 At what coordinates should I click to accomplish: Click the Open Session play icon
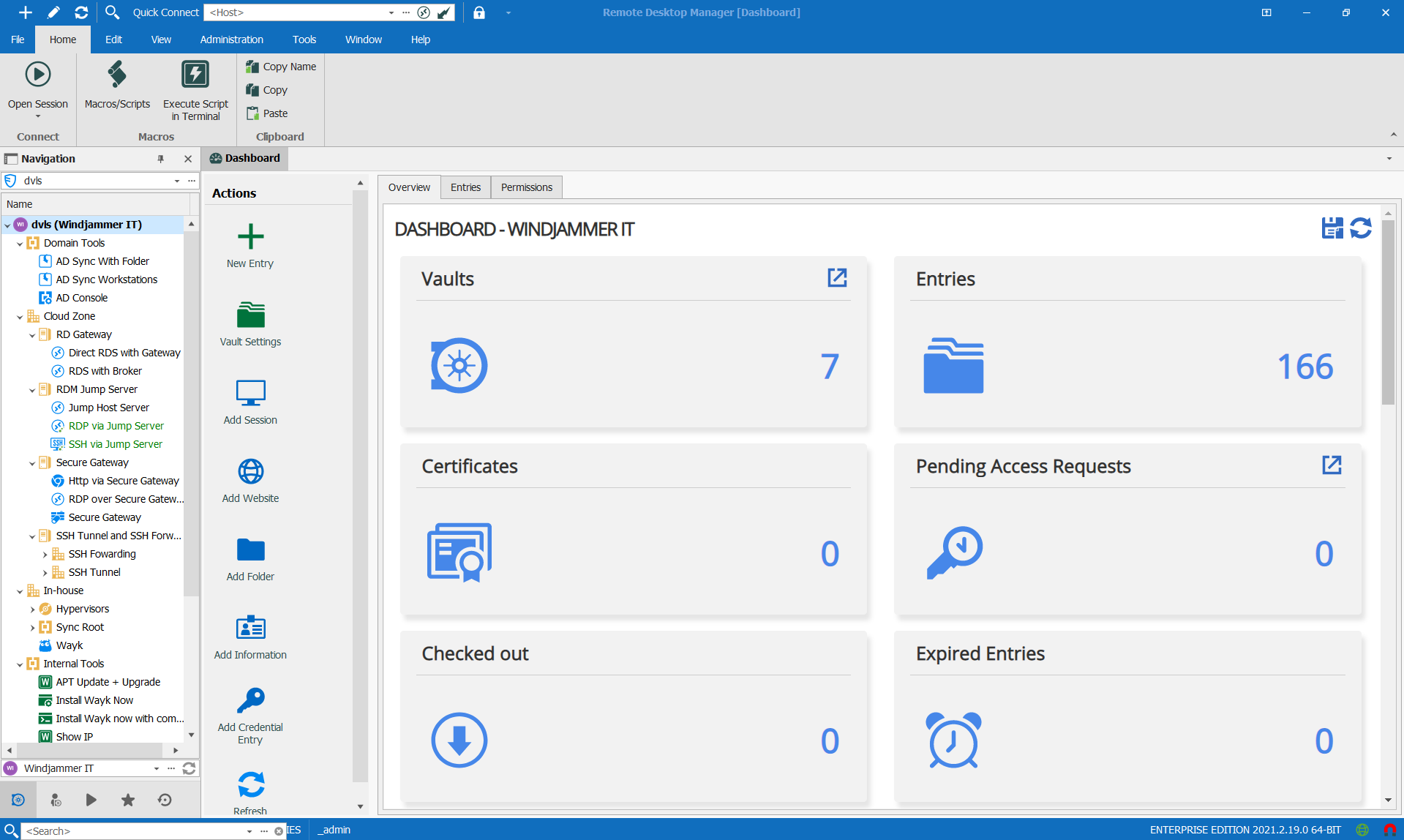tap(38, 75)
